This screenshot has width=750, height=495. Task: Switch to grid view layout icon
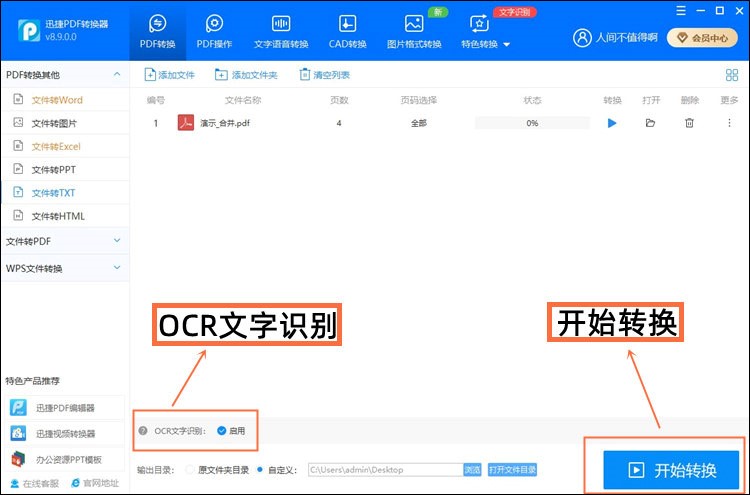732,75
